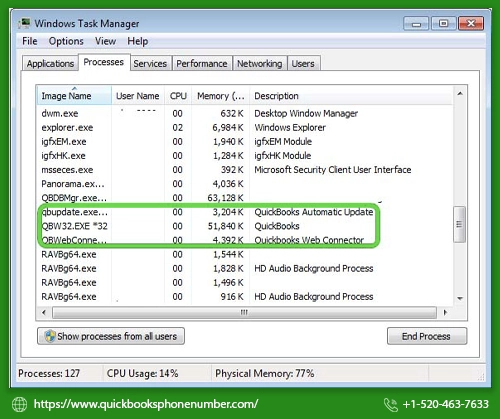
Task: Select the QBDBMgr.exe... process
Action: tap(244, 198)
